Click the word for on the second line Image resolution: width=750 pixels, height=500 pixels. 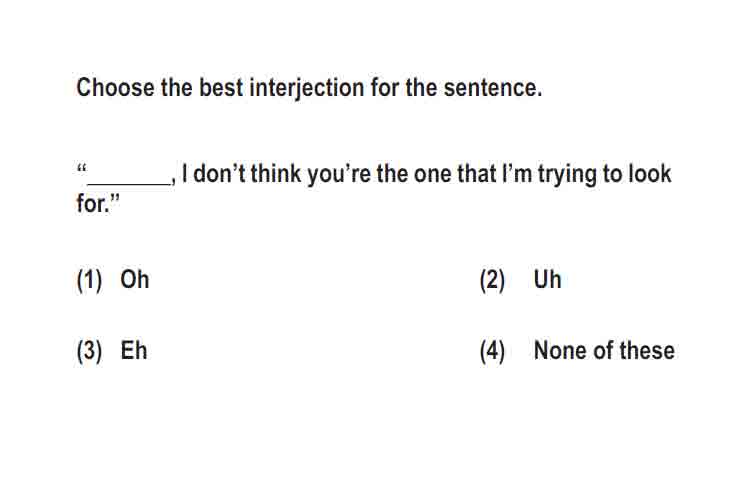[x=91, y=203]
